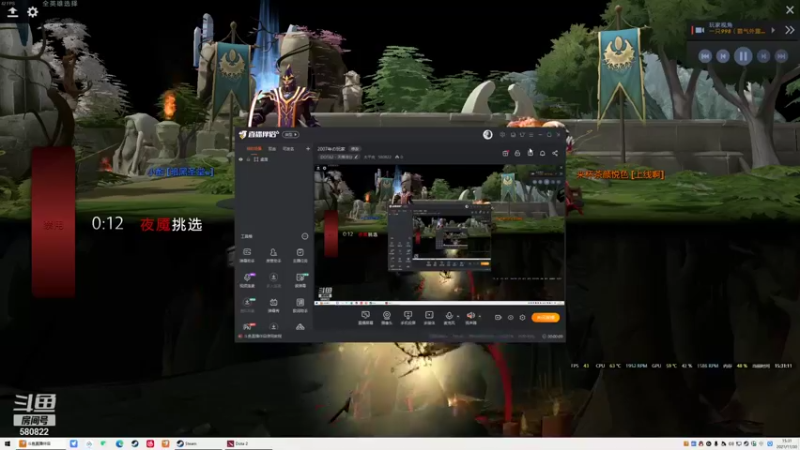800x450 pixels.
Task: Mute the speaker icon below the preview
Action: [470, 317]
